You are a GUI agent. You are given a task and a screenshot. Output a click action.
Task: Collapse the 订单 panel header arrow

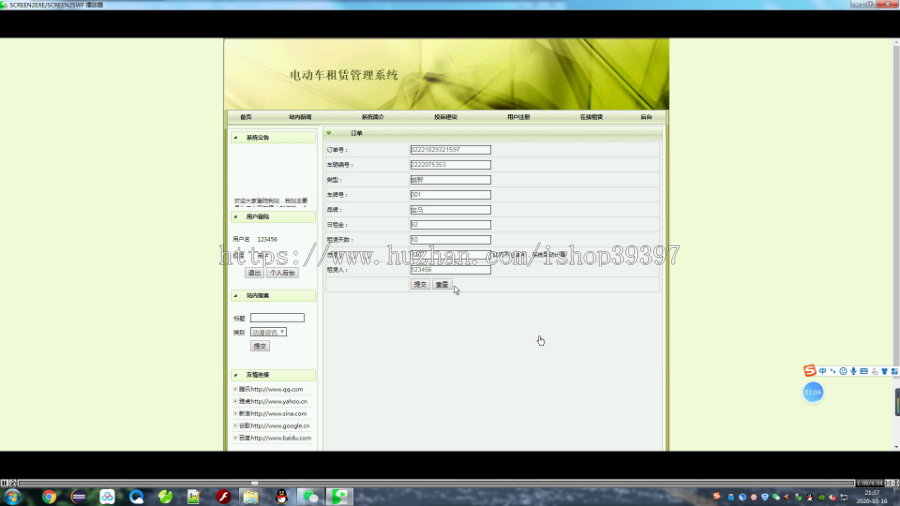coord(329,133)
